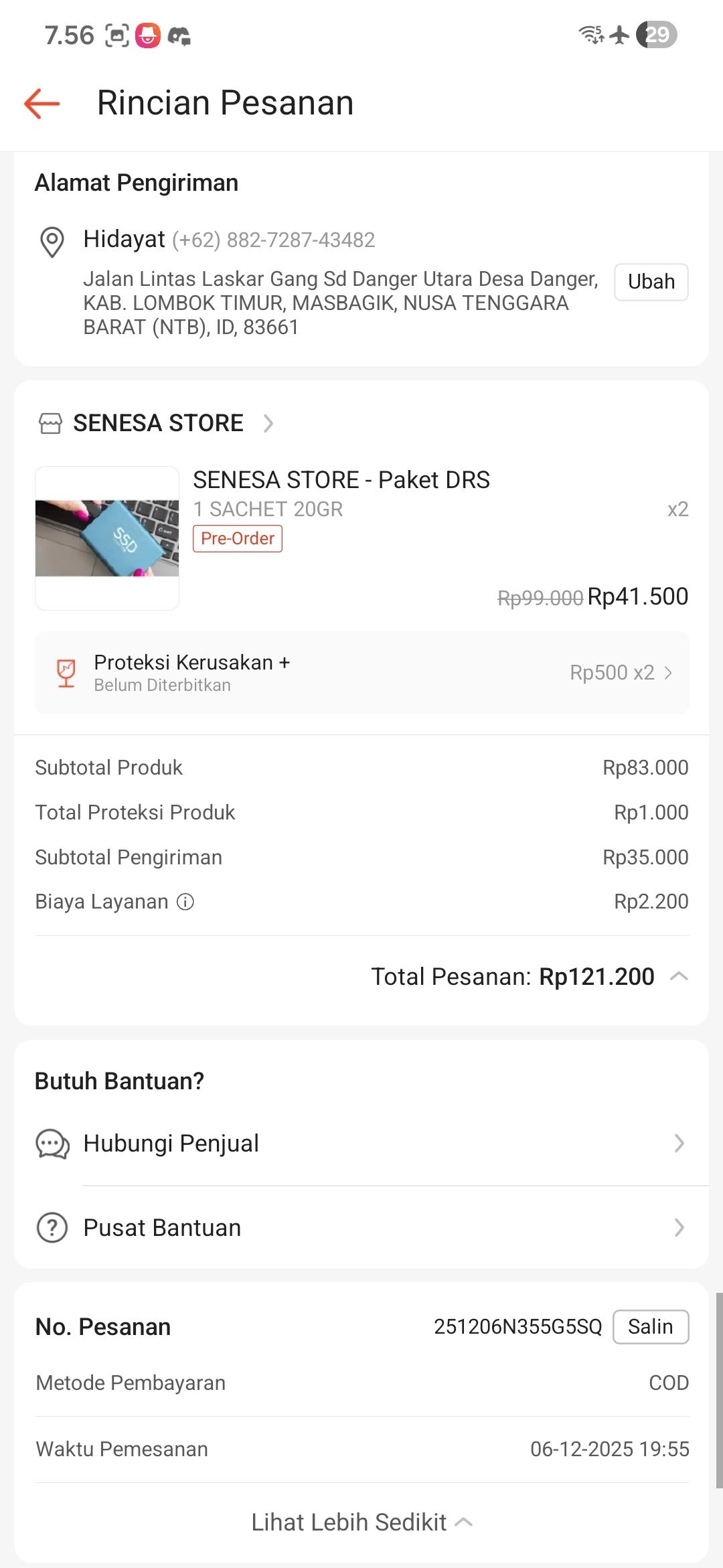Image resolution: width=723 pixels, height=1568 pixels.
Task: Open Pusat Bantuan menu item
Action: click(x=361, y=1228)
